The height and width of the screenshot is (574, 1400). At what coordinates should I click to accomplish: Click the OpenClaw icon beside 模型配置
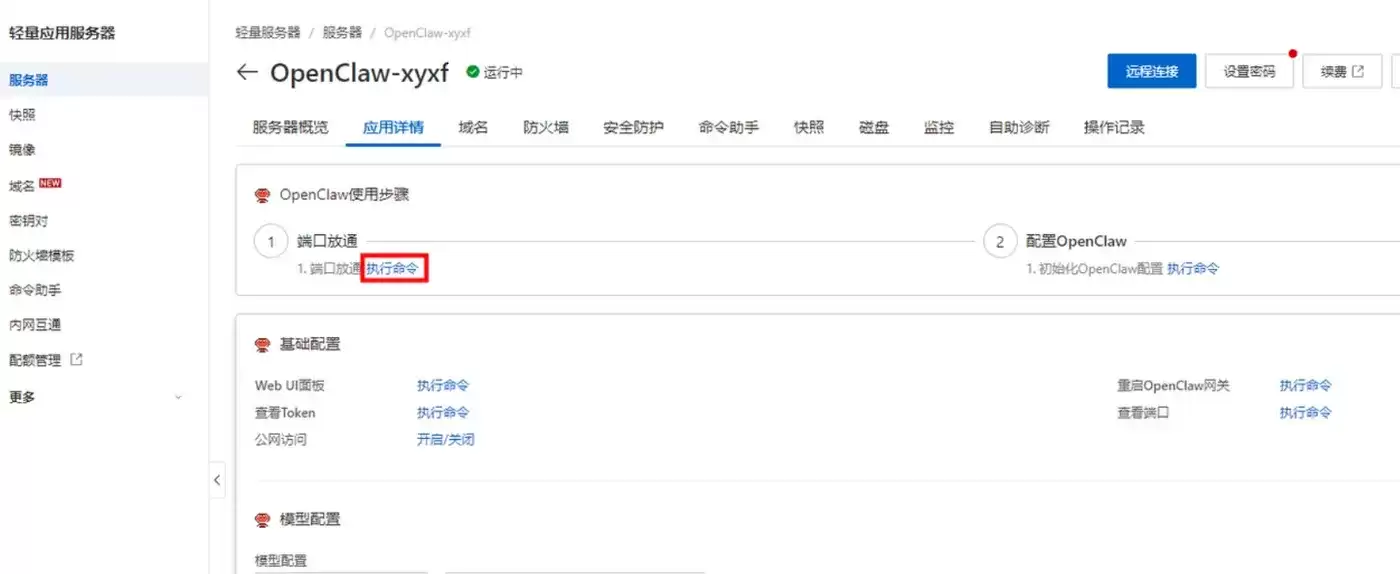[x=263, y=519]
